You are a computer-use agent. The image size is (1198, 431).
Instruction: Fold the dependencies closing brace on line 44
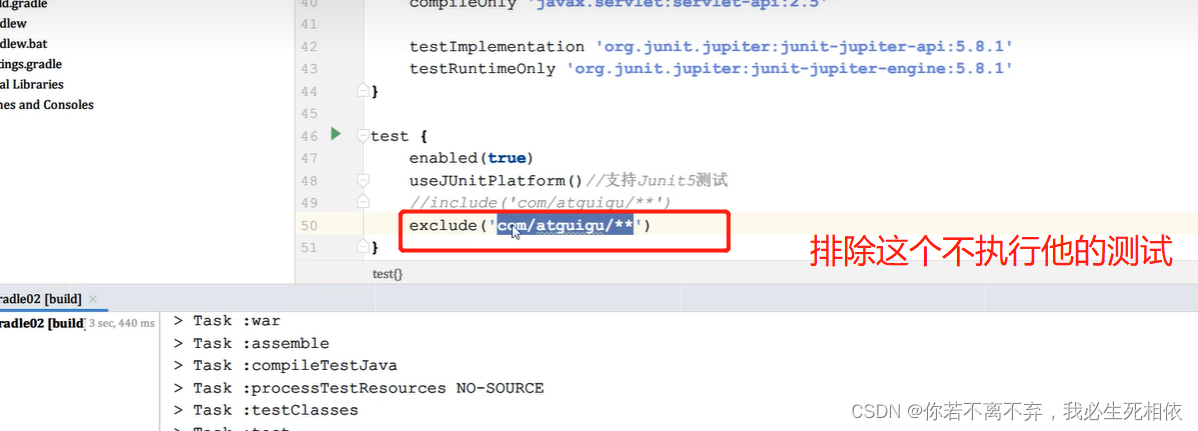pos(363,91)
